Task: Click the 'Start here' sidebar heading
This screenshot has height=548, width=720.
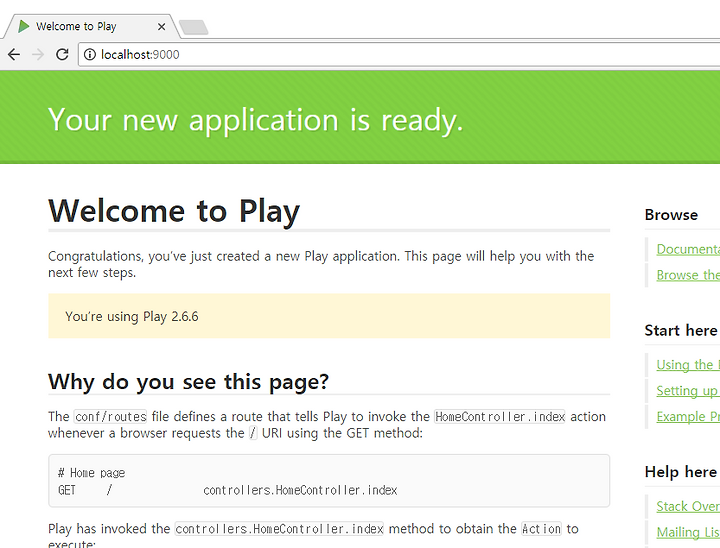Action: pos(681,331)
